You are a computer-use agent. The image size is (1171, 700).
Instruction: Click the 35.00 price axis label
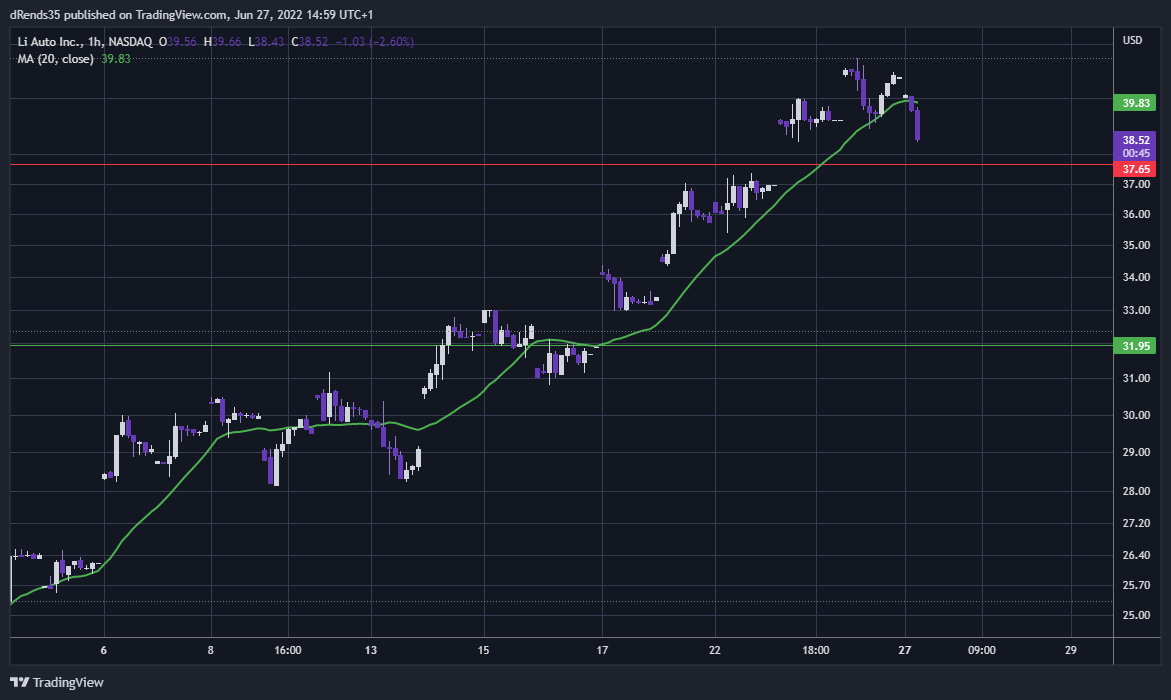[1136, 245]
